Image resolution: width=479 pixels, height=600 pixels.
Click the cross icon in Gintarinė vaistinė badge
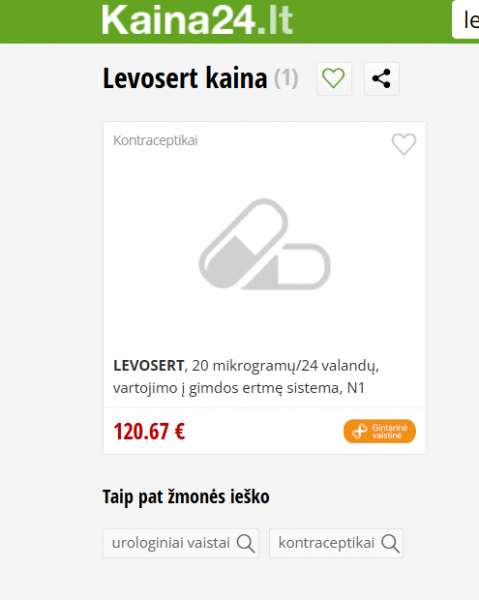point(359,431)
